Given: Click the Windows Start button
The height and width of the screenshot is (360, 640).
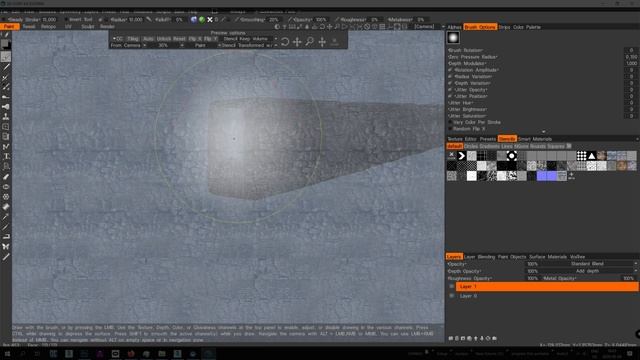Looking at the screenshot, I should tap(7, 353).
